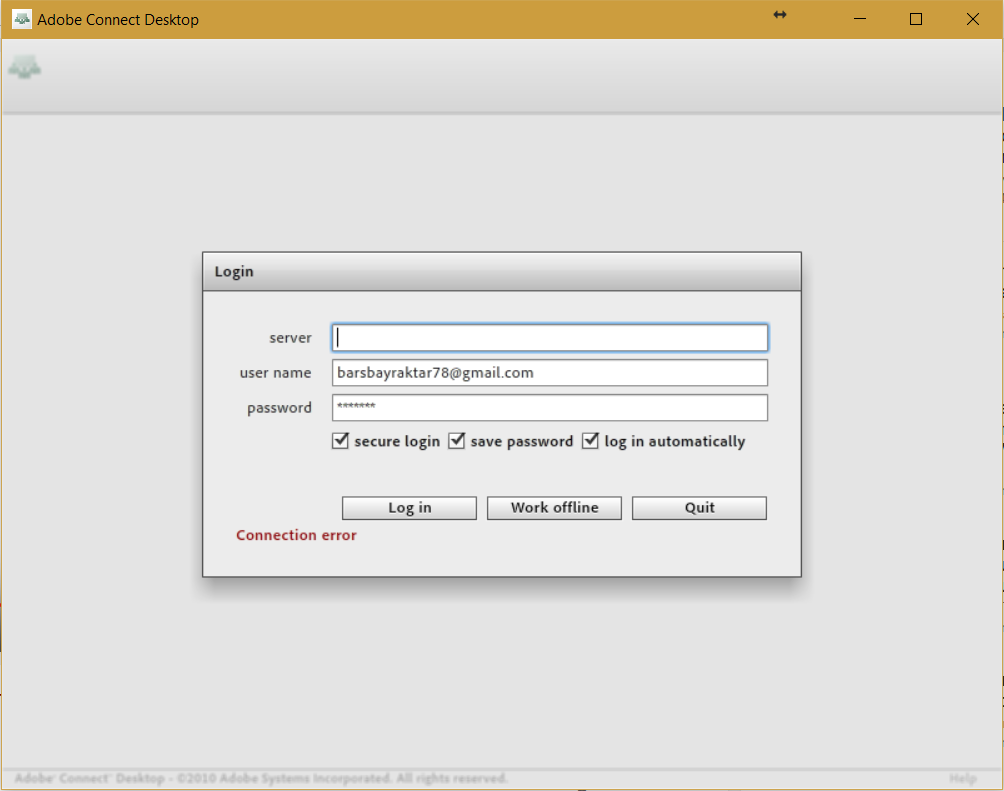
Task: Click the user name field
Action: click(x=549, y=373)
